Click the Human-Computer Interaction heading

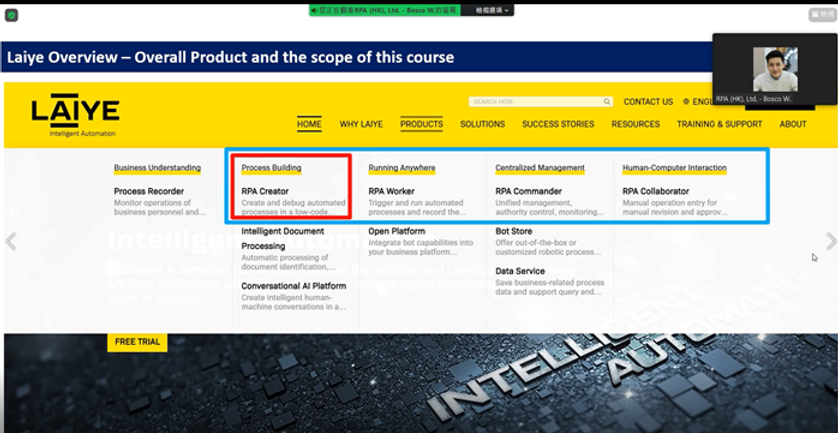coord(674,168)
